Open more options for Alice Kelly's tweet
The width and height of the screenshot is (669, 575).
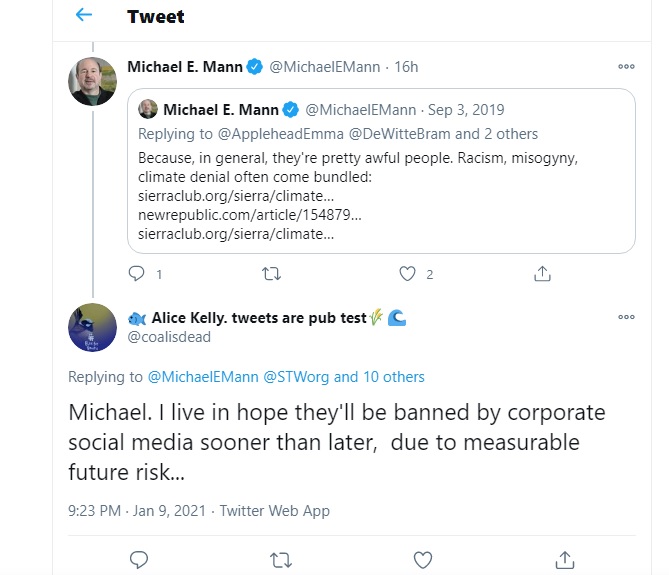pos(626,318)
